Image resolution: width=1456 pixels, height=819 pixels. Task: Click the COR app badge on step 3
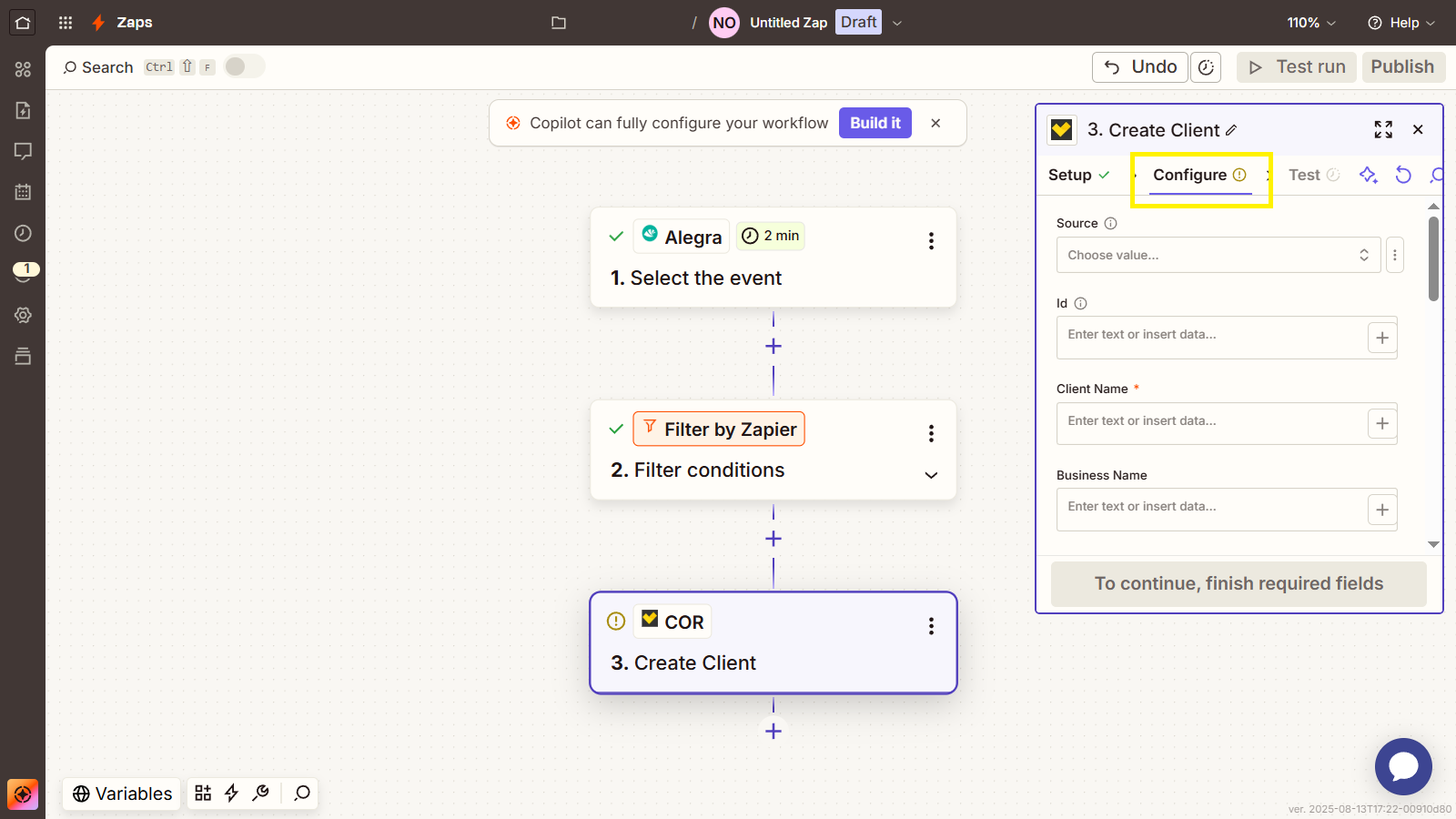click(672, 622)
